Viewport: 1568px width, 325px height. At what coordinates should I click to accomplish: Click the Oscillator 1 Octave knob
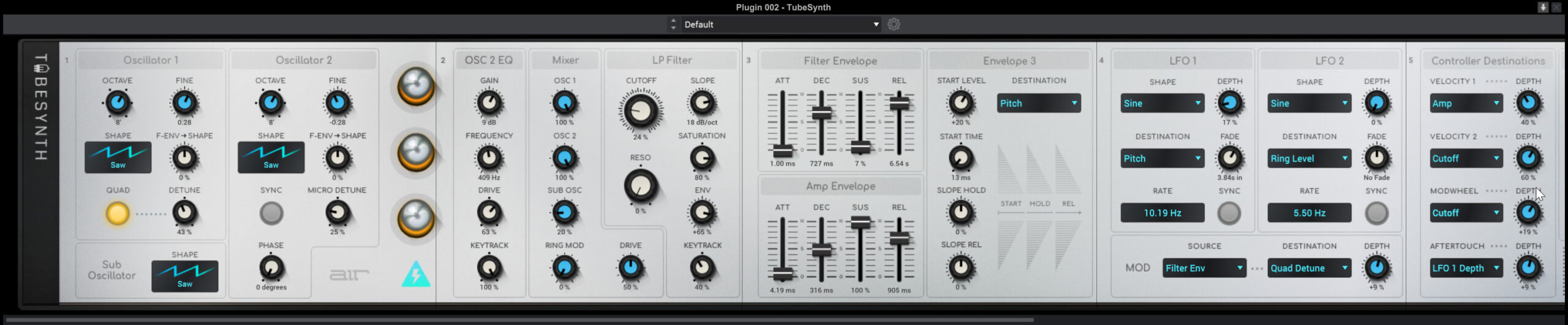pyautogui.click(x=118, y=103)
